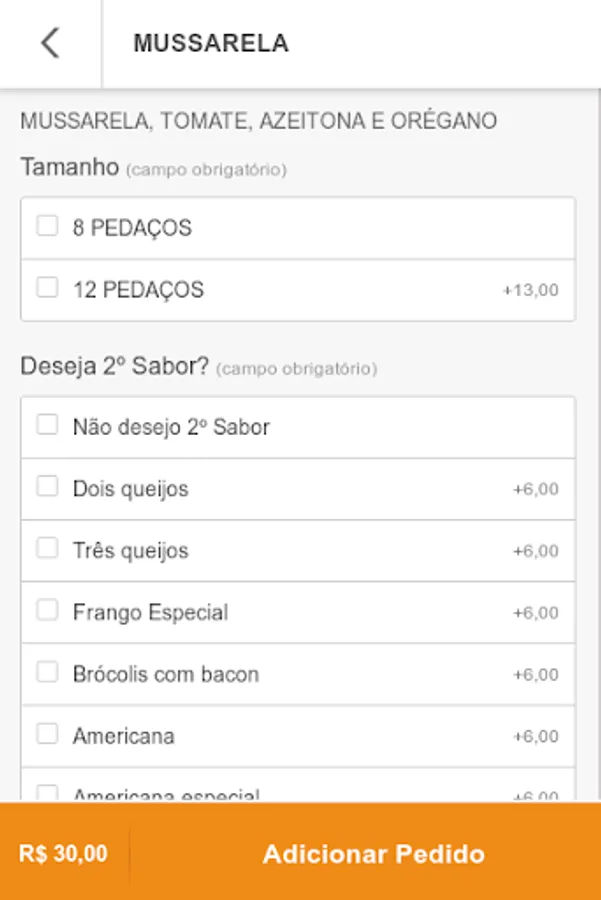Image resolution: width=601 pixels, height=900 pixels.
Task: Tap the 12 PEDAÇOS +13,00 price
Action: click(x=530, y=290)
